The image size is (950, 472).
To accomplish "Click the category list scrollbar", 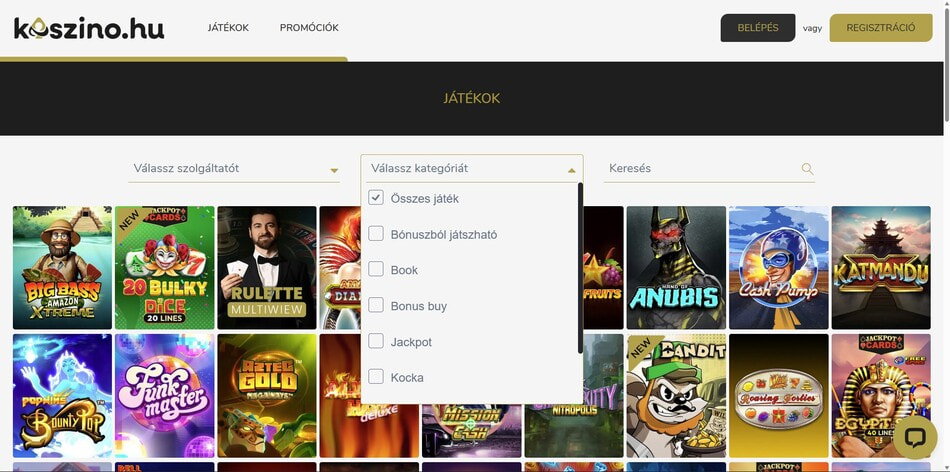I will [x=580, y=268].
